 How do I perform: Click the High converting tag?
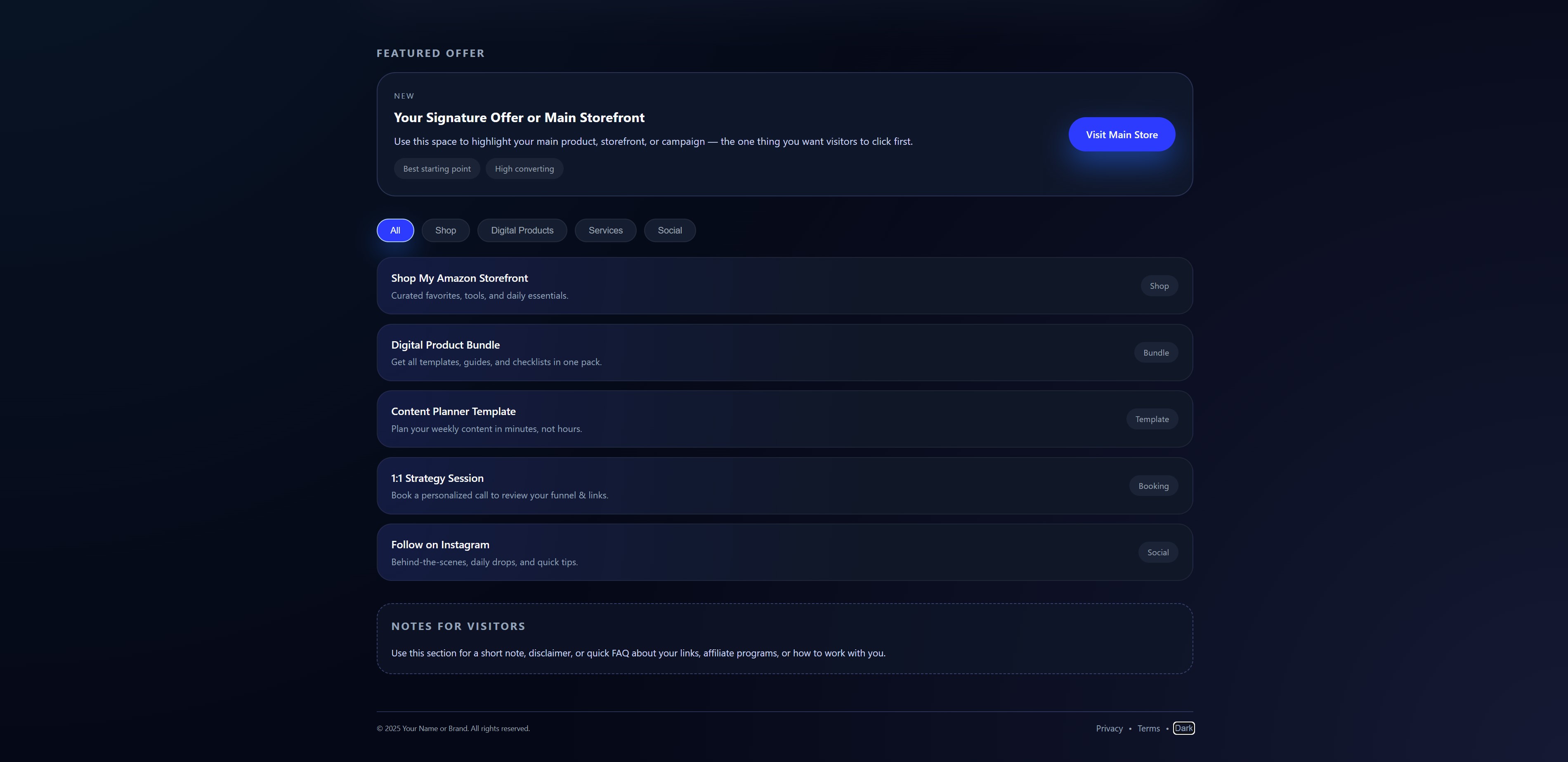point(524,169)
